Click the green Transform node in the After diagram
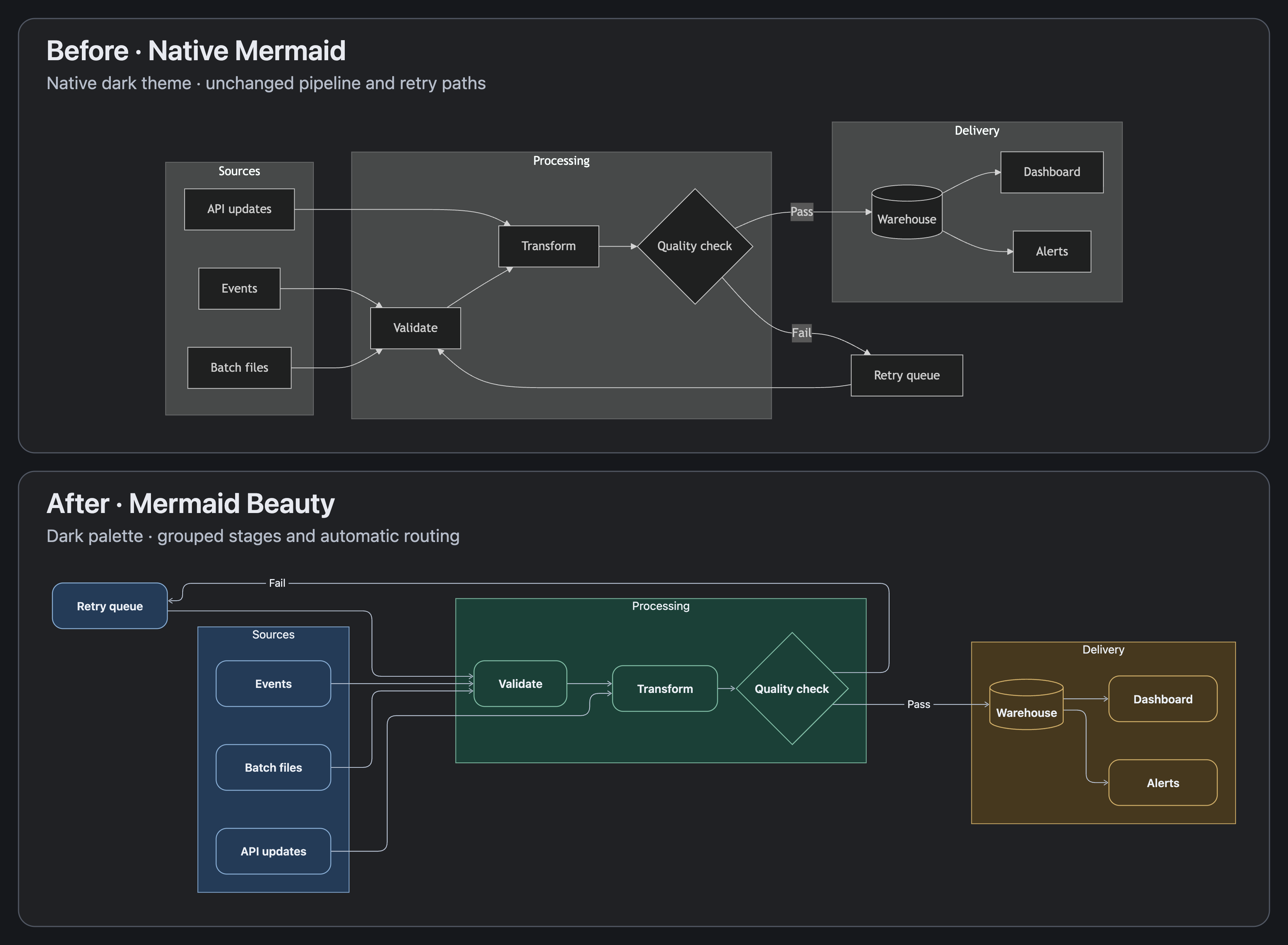The width and height of the screenshot is (1288, 945). pyautogui.click(x=665, y=689)
